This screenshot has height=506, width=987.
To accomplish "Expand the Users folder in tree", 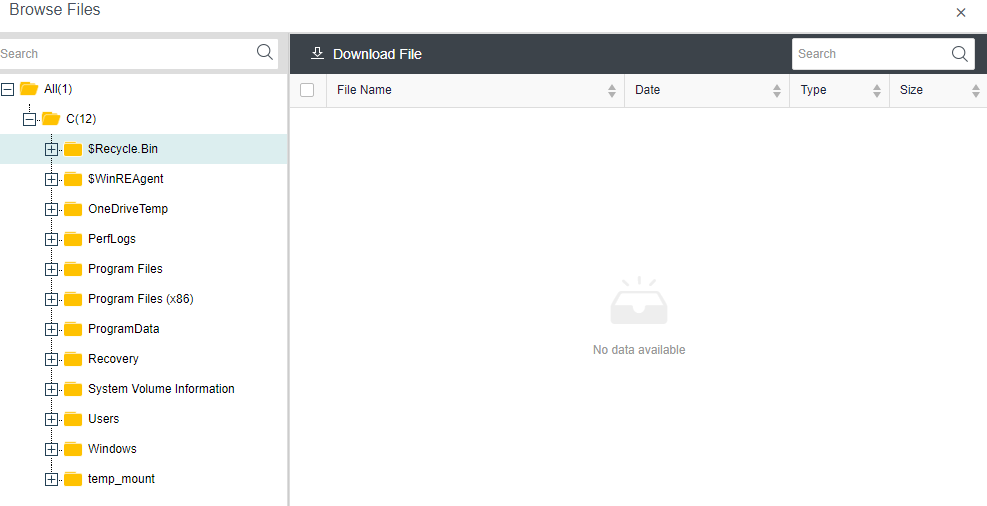I will [52, 419].
